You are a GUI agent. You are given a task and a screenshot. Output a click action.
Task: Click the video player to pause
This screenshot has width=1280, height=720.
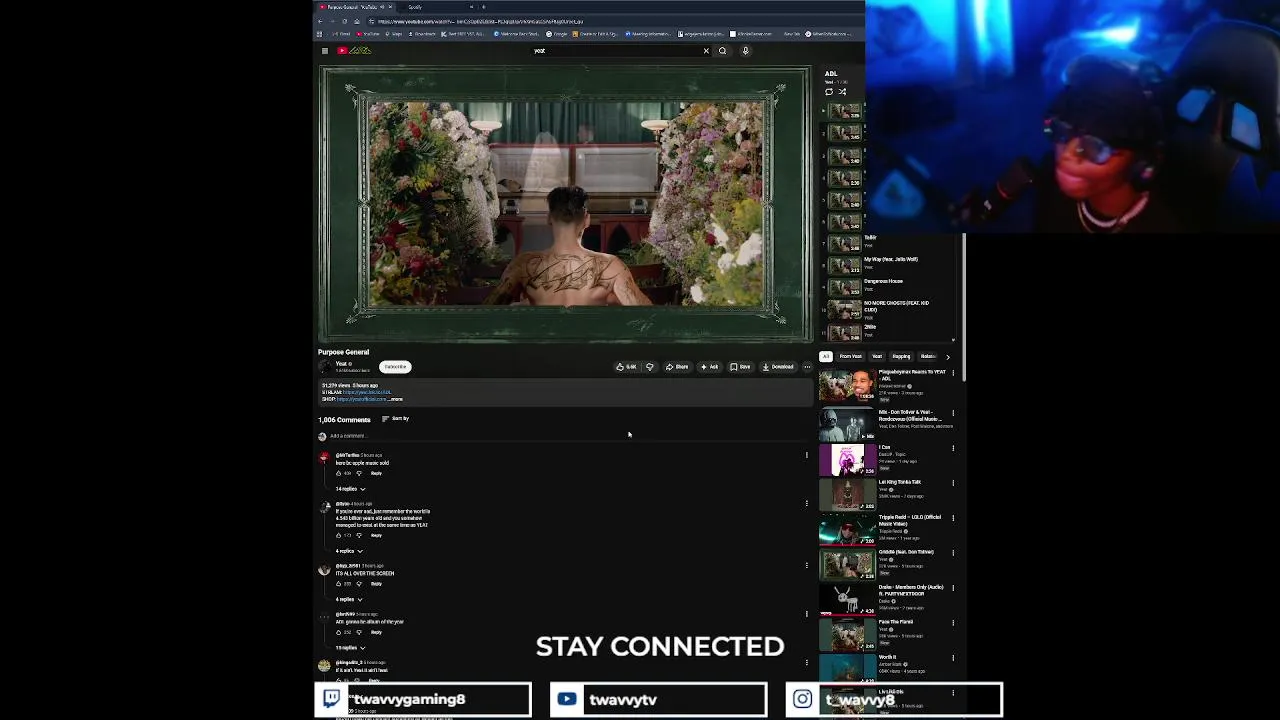tap(565, 205)
